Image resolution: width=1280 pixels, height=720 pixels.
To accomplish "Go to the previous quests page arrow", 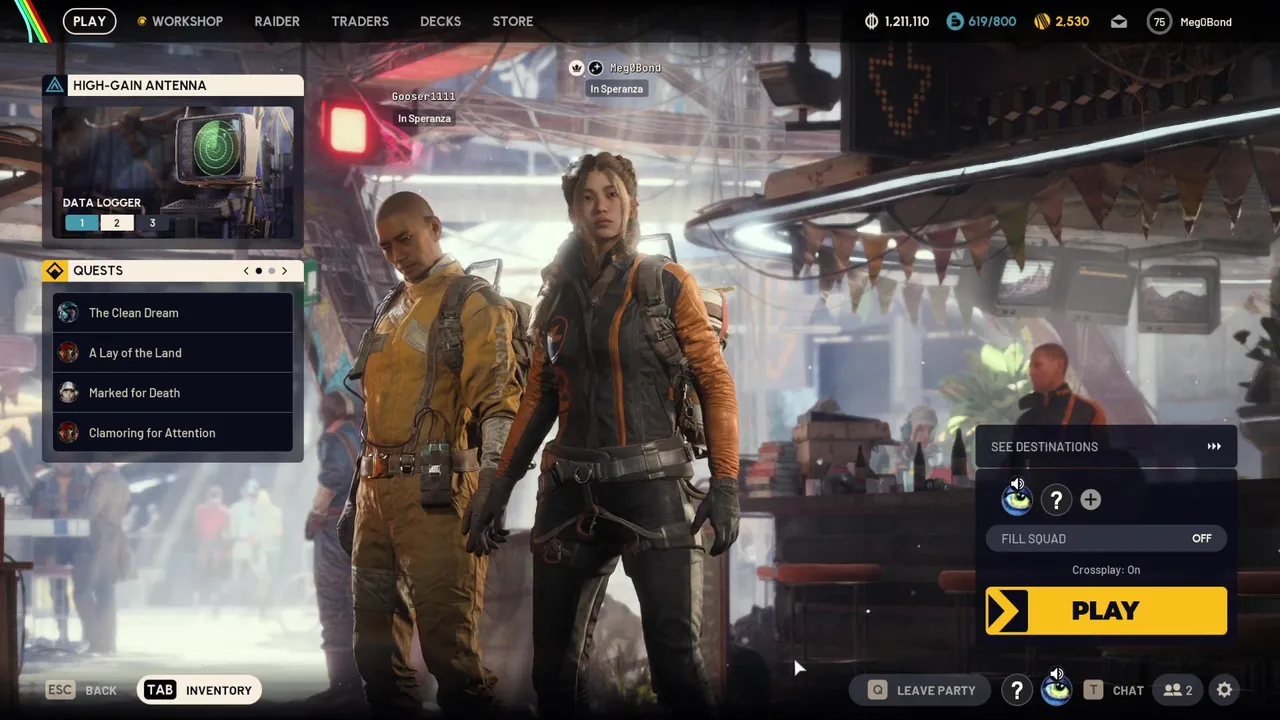I will [x=246, y=271].
